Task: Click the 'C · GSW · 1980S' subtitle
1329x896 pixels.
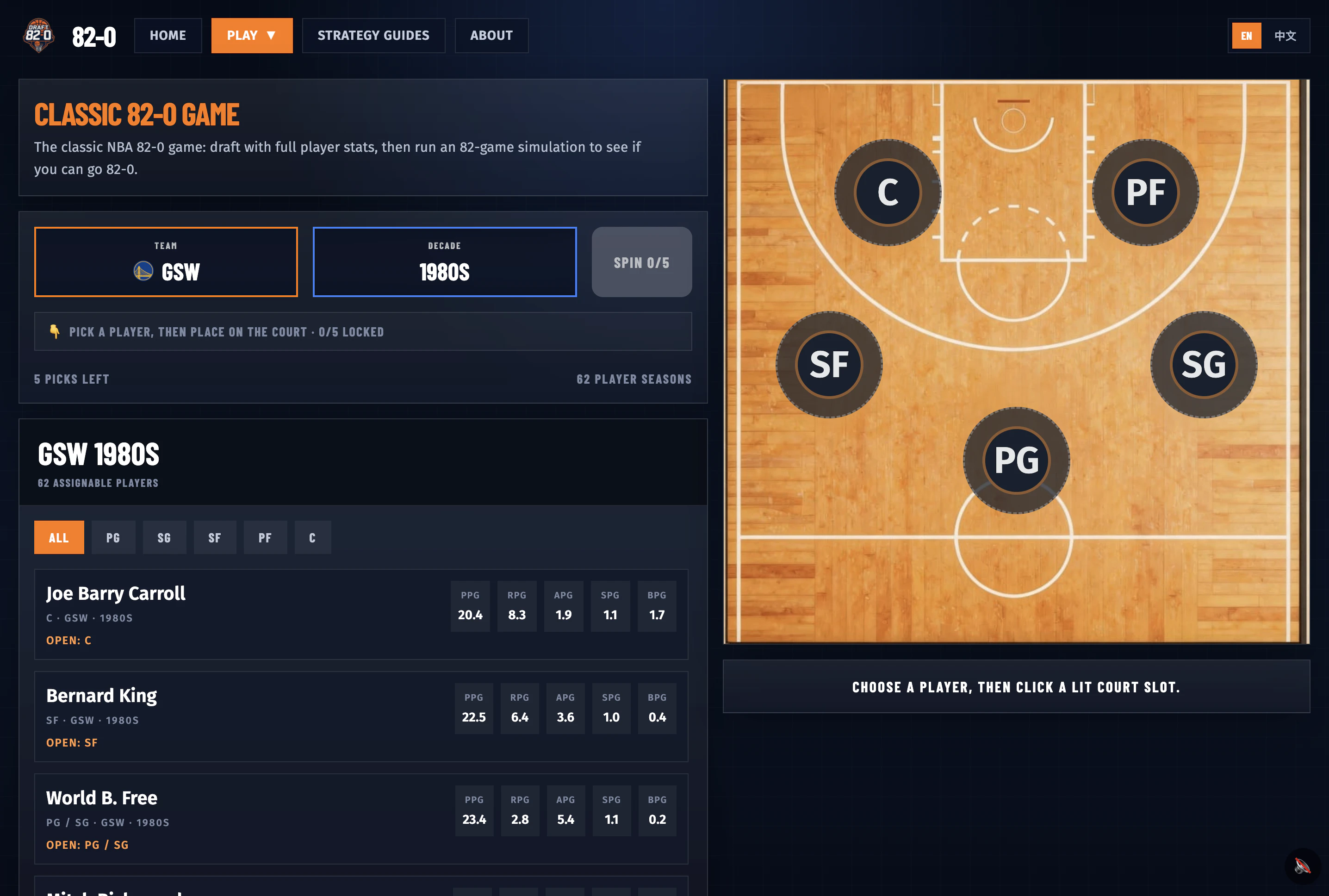Action: click(x=90, y=618)
